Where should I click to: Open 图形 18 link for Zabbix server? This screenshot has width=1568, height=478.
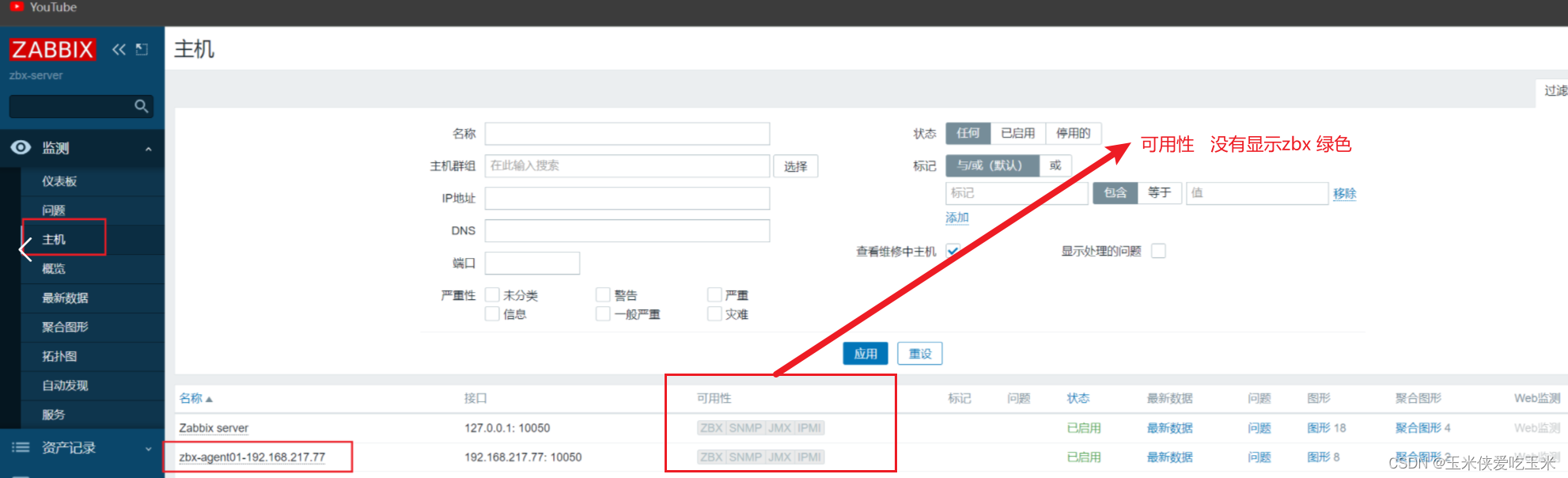point(1327,428)
